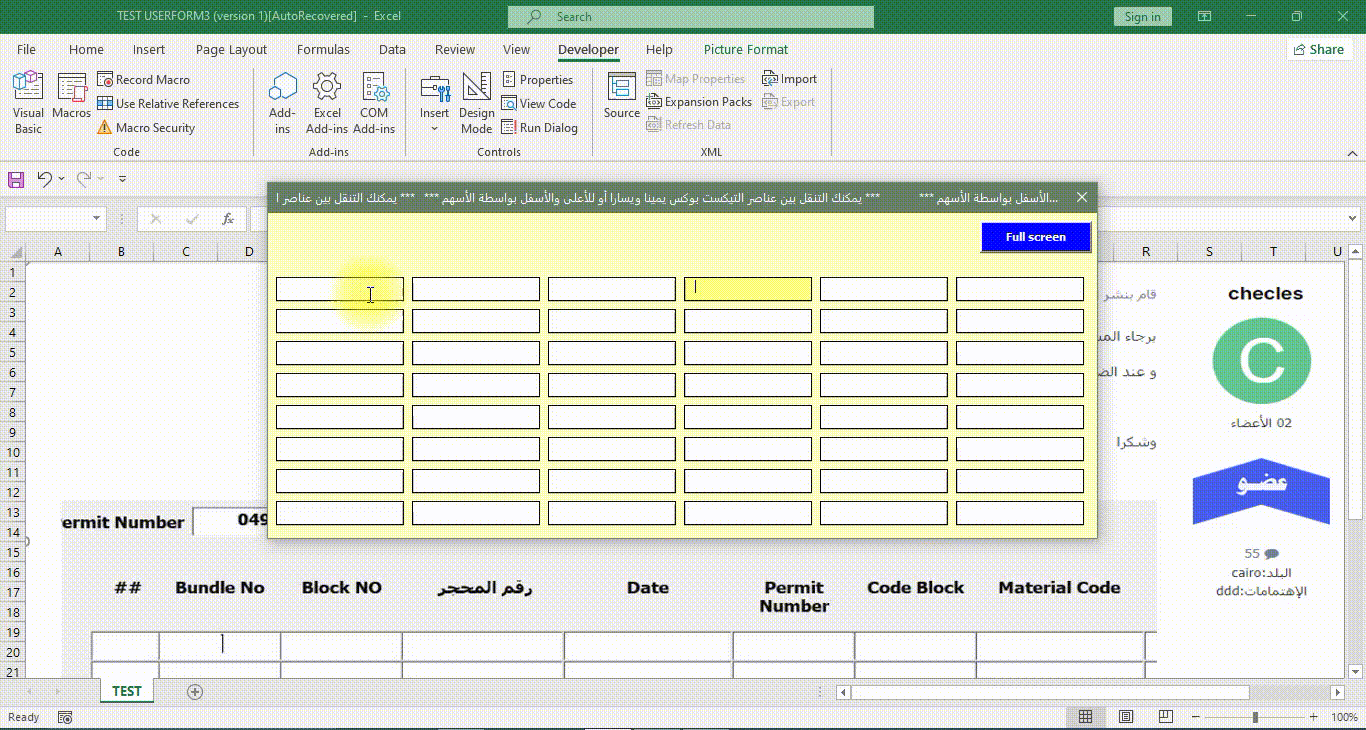The height and width of the screenshot is (730, 1366).
Task: Select row 10 header
Action: 13,452
